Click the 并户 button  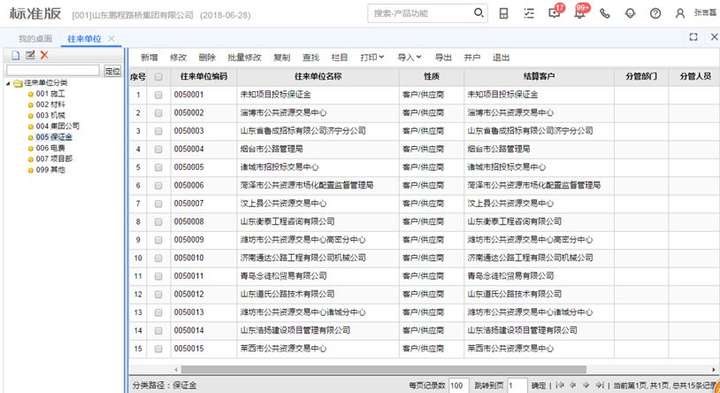coord(472,57)
